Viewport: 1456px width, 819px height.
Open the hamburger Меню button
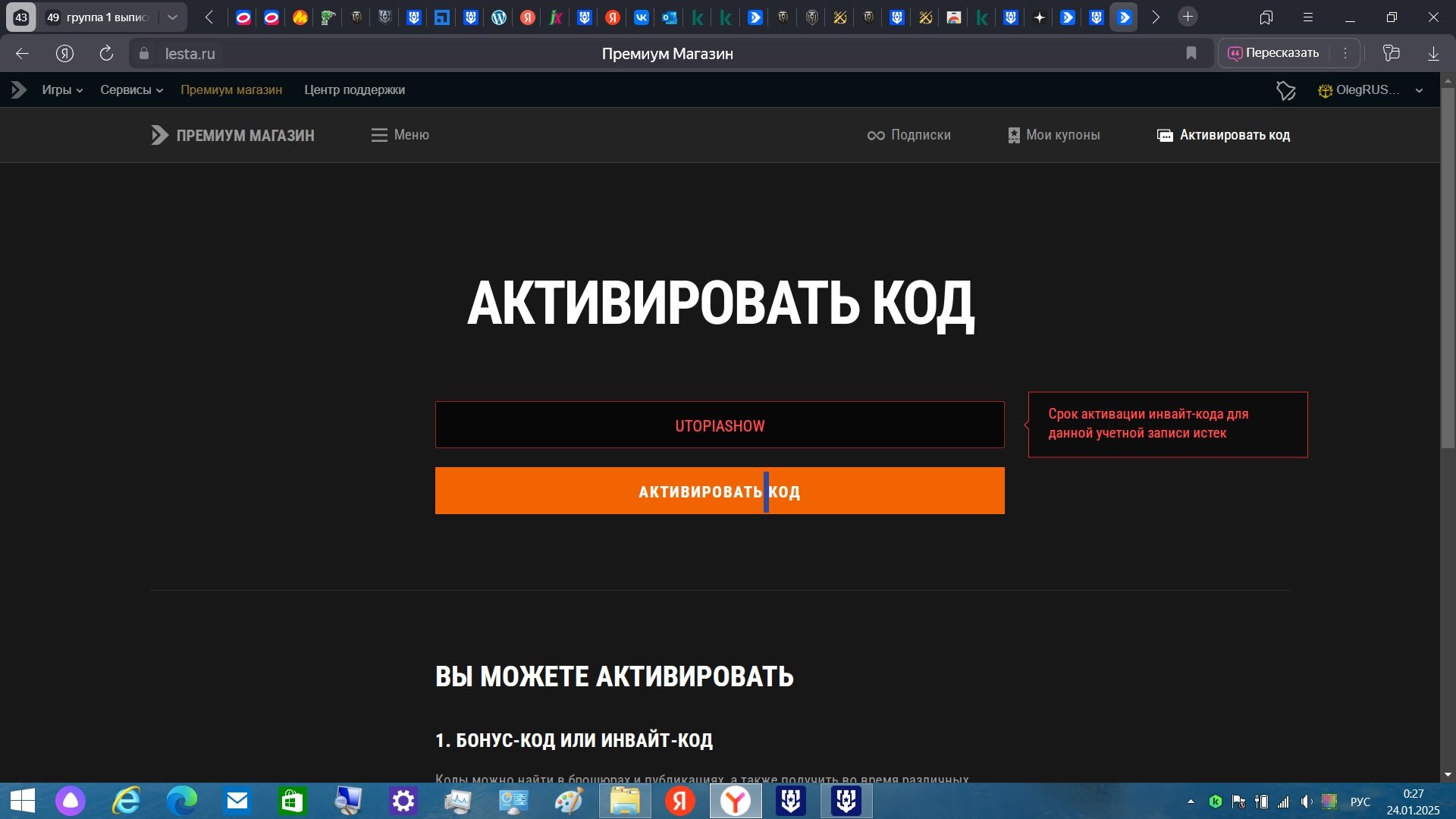[x=400, y=135]
